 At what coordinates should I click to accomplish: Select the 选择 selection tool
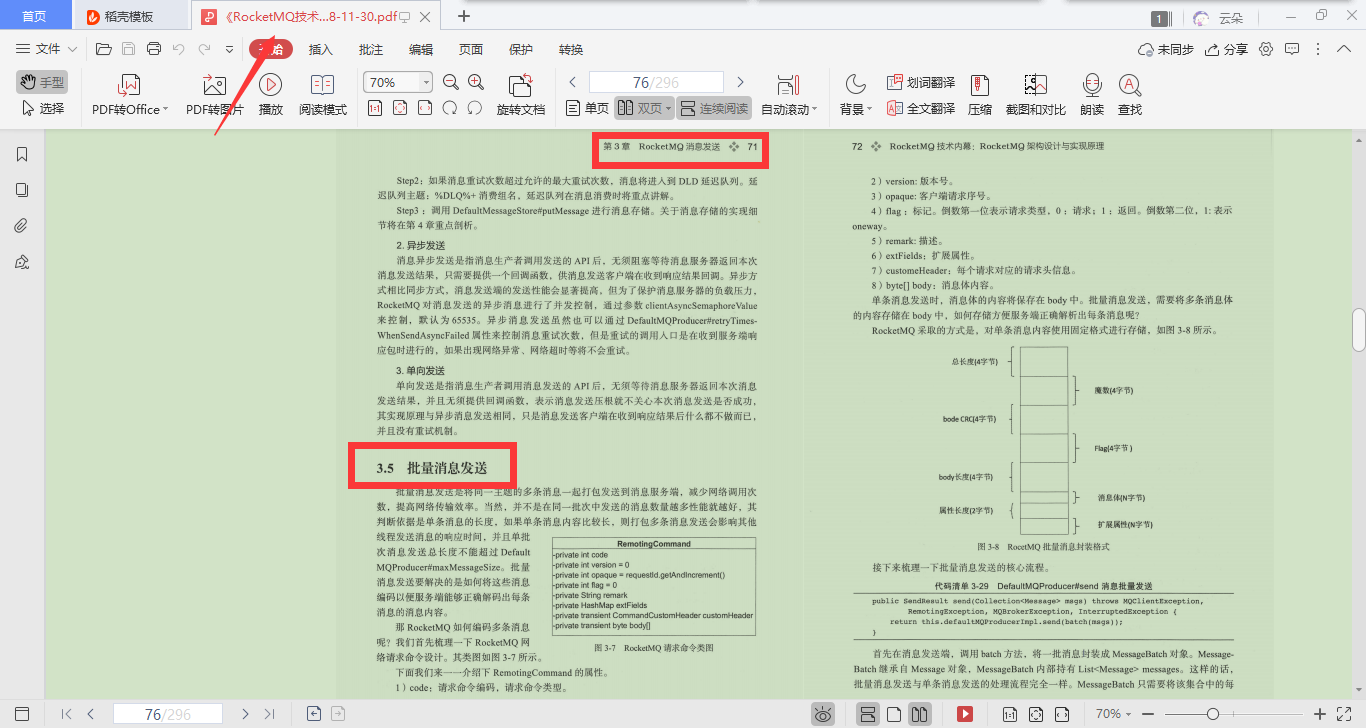pyautogui.click(x=41, y=108)
